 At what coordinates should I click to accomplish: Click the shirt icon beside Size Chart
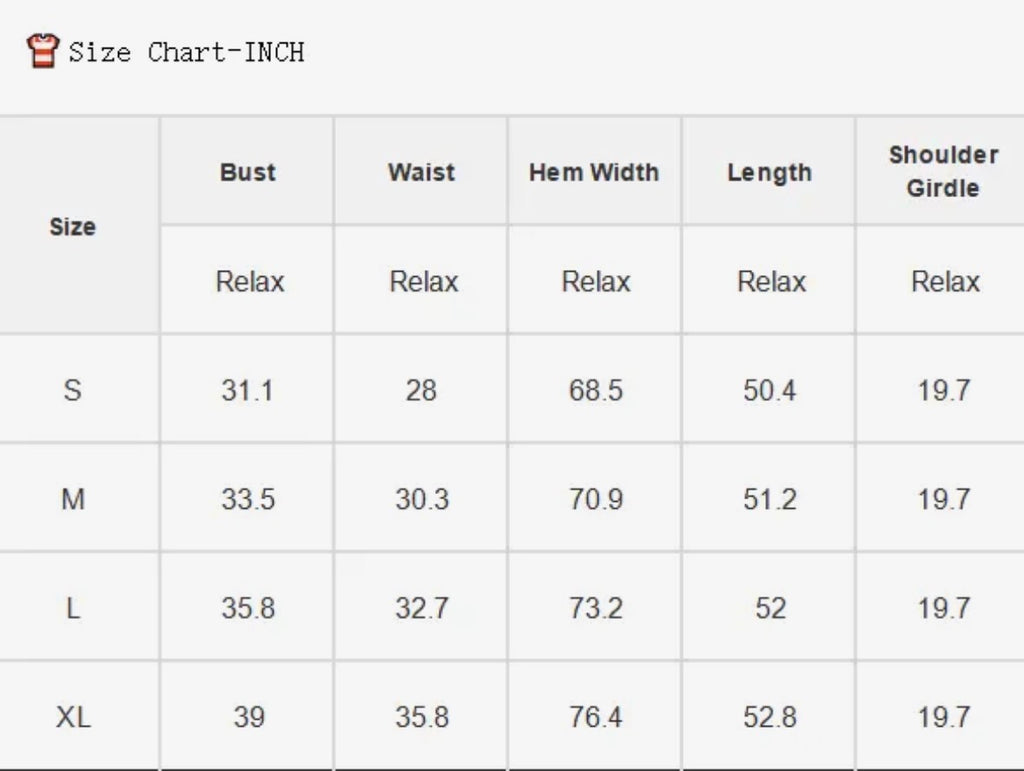[43, 50]
